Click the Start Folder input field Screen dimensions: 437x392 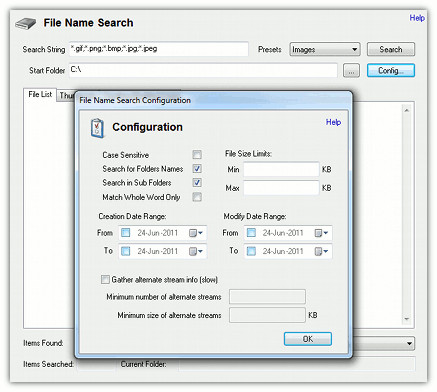coord(203,70)
